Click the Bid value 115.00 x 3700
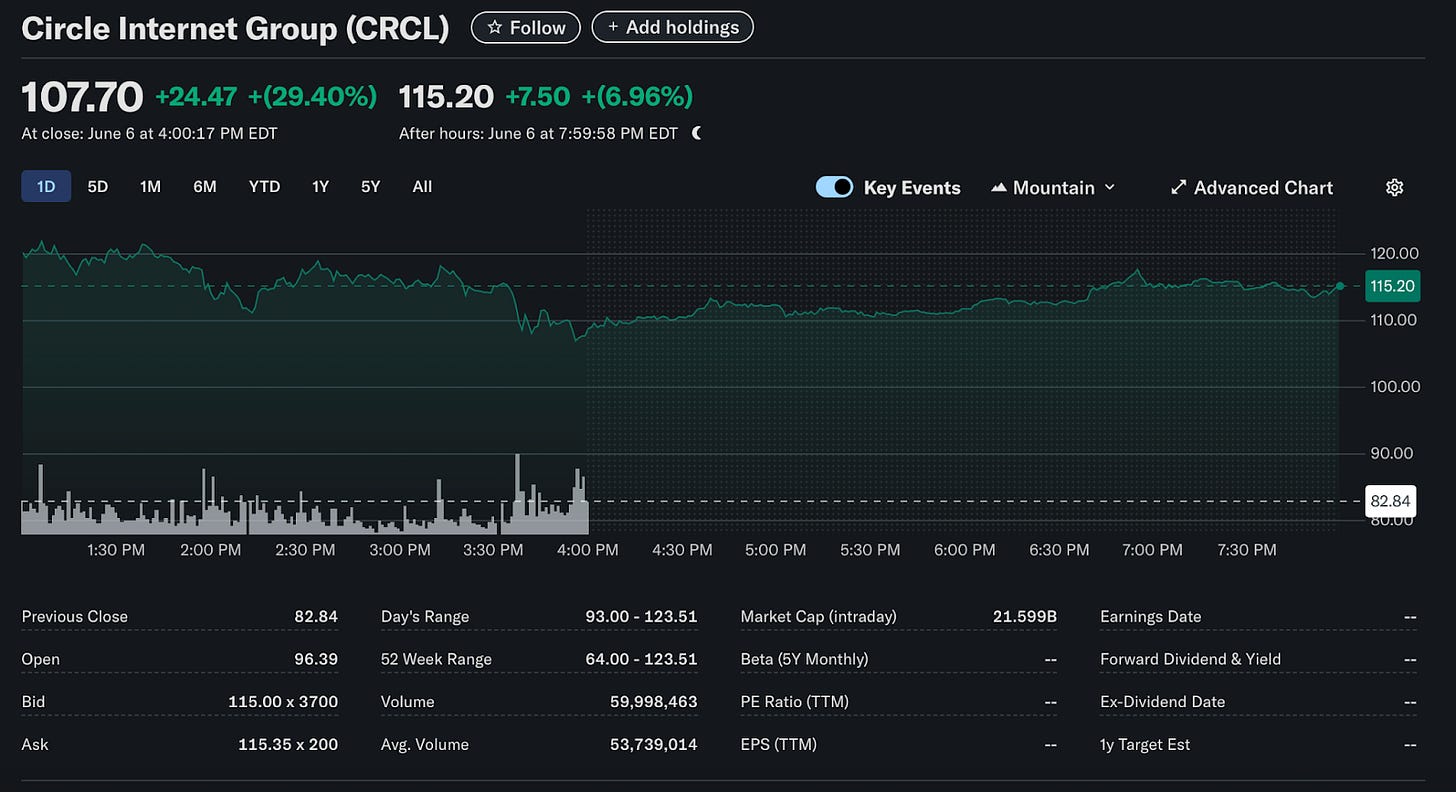The width and height of the screenshot is (1456, 792). tap(283, 702)
